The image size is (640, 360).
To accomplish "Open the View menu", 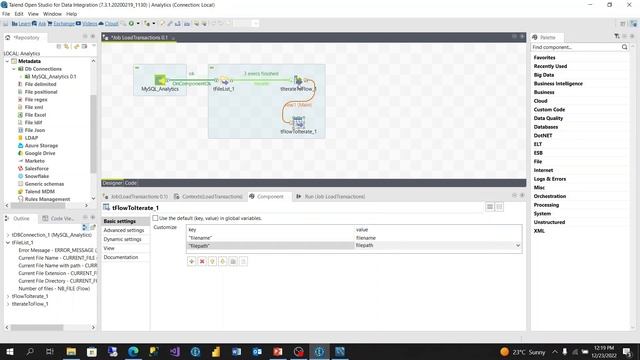I will tap(33, 14).
